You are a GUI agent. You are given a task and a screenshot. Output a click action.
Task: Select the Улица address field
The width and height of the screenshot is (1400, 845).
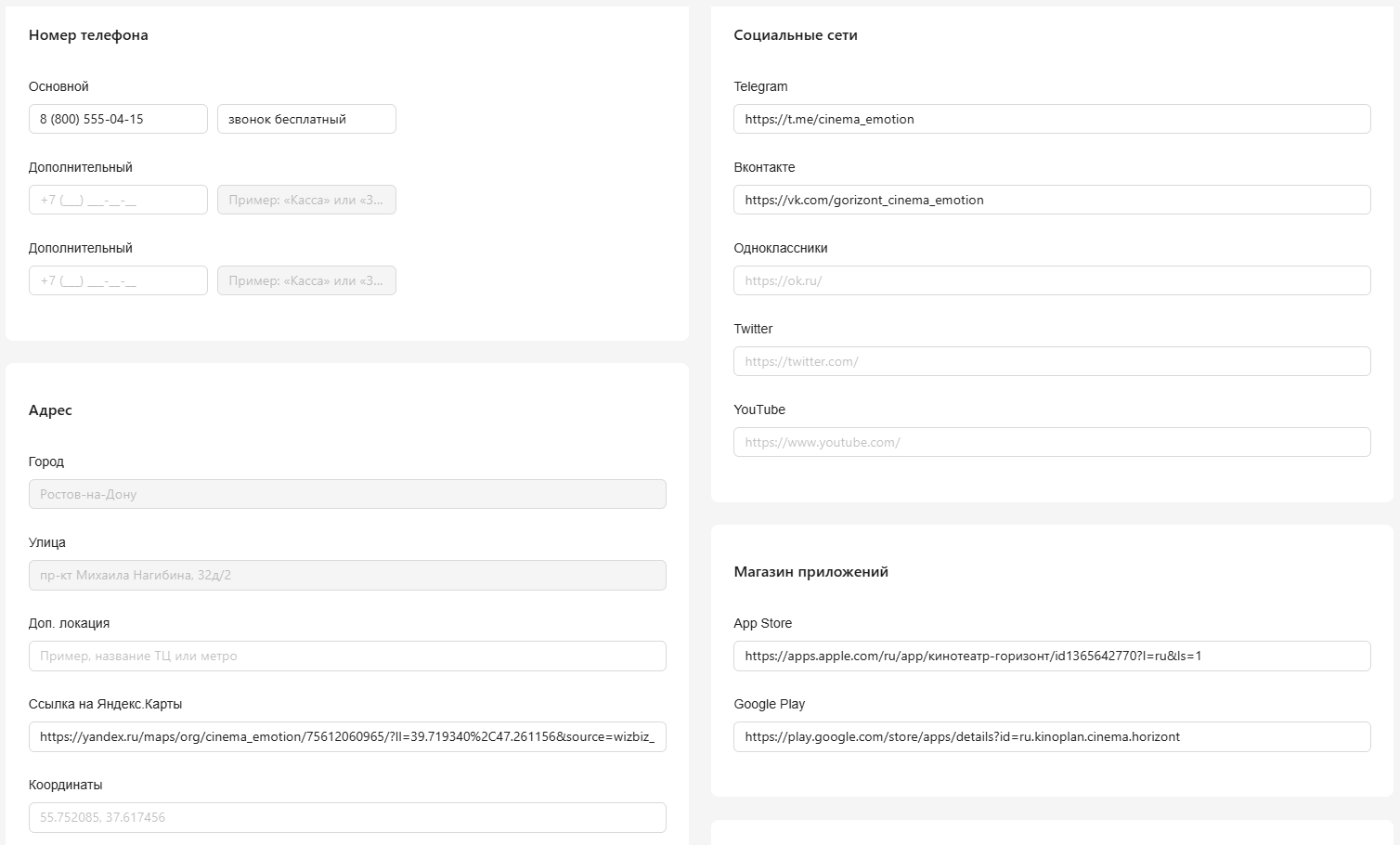(347, 575)
